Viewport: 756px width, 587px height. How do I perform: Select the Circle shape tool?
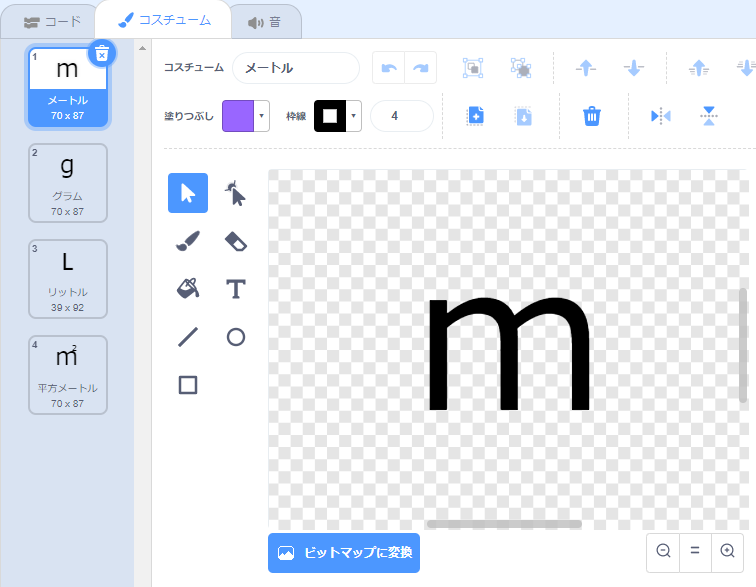235,337
